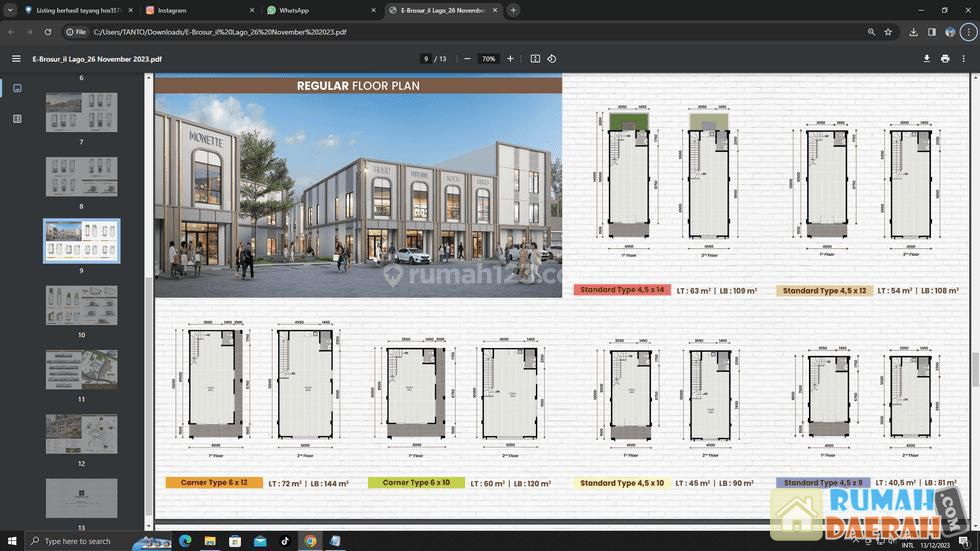
Task: Rotate the PDF counterclockwise
Action: click(x=552, y=59)
